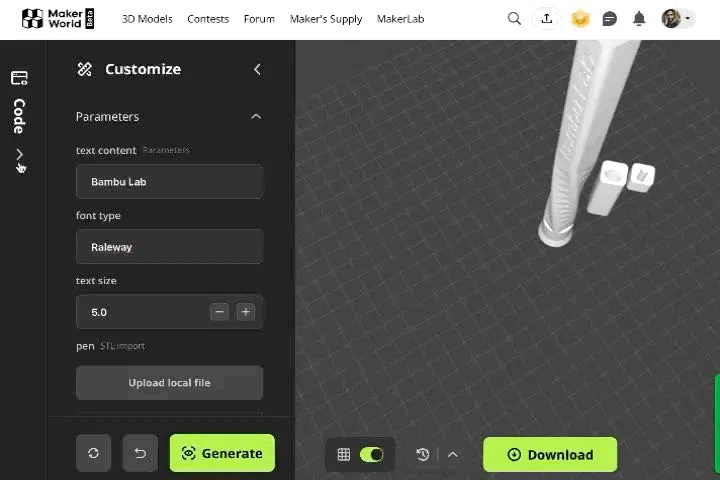
Task: Click the green side tab at right edge
Action: pyautogui.click(x=717, y=423)
